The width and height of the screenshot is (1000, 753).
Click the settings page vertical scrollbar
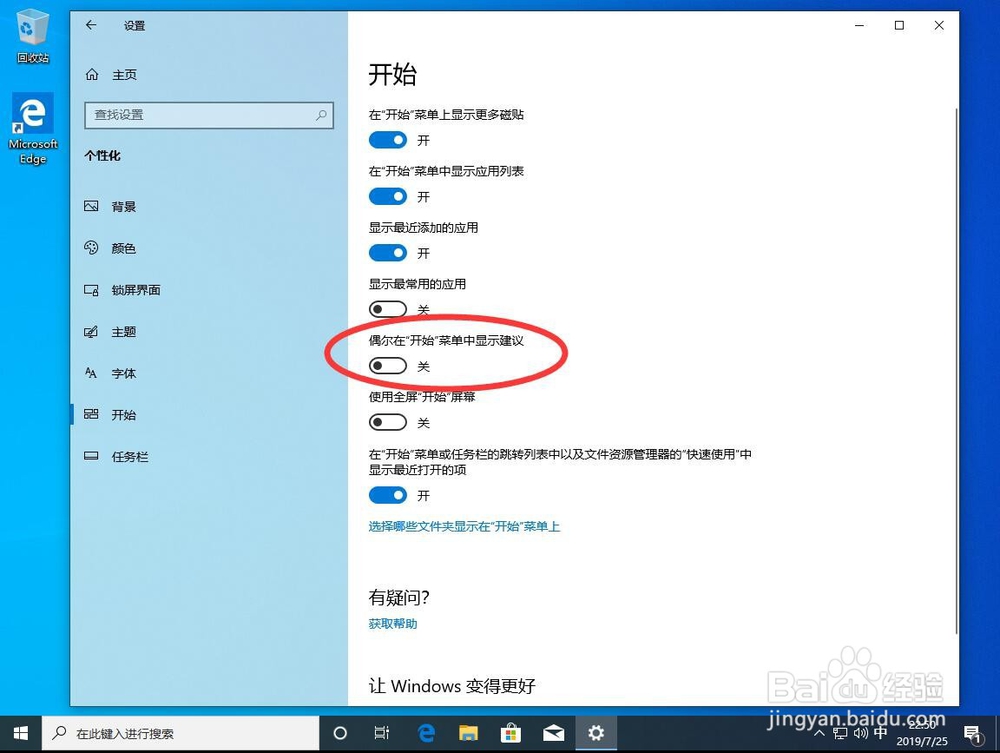pyautogui.click(x=956, y=370)
